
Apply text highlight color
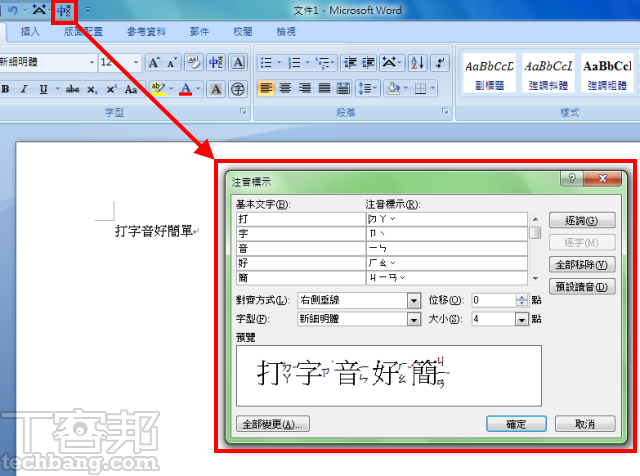pos(158,89)
